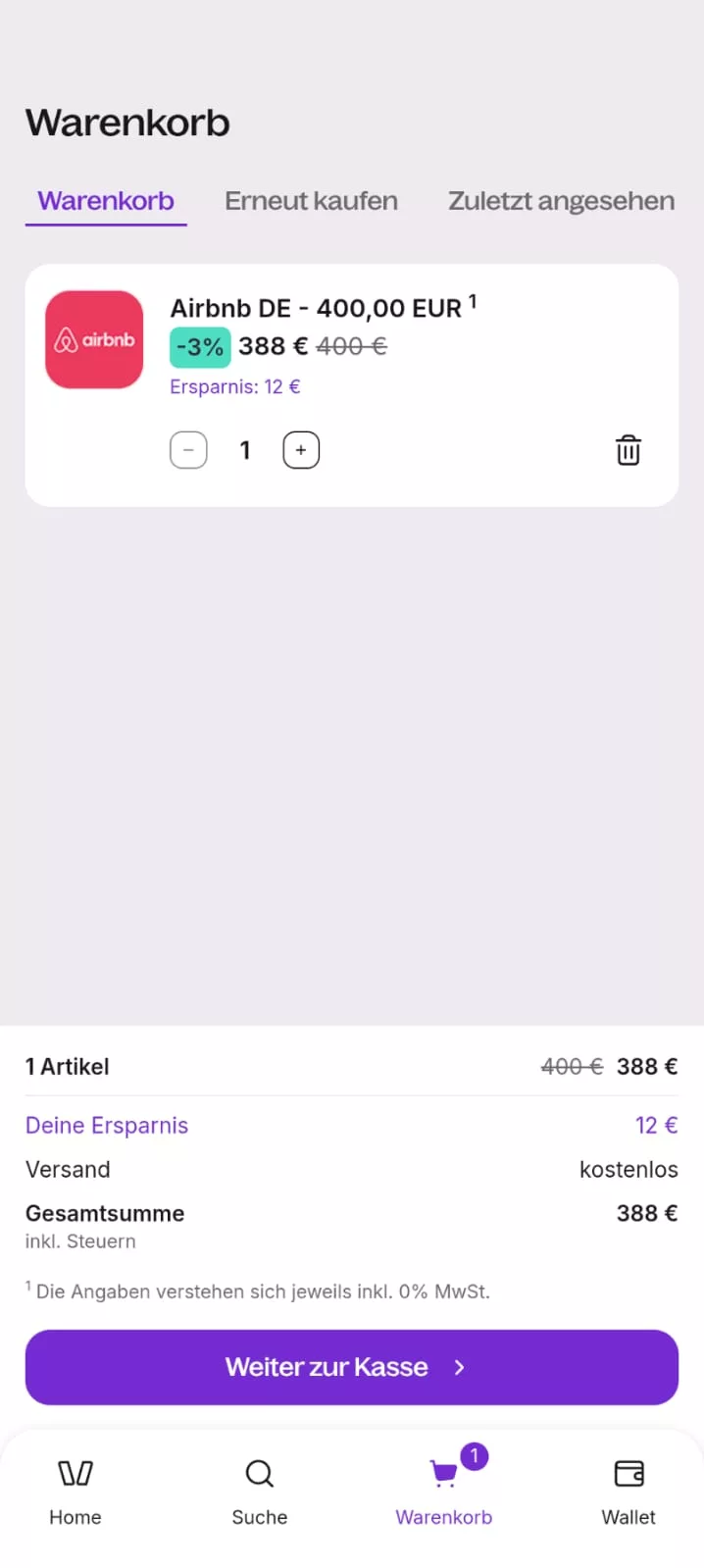This screenshot has height=1568, width=704.
Task: Open the Home tab icon
Action: [x=75, y=1473]
